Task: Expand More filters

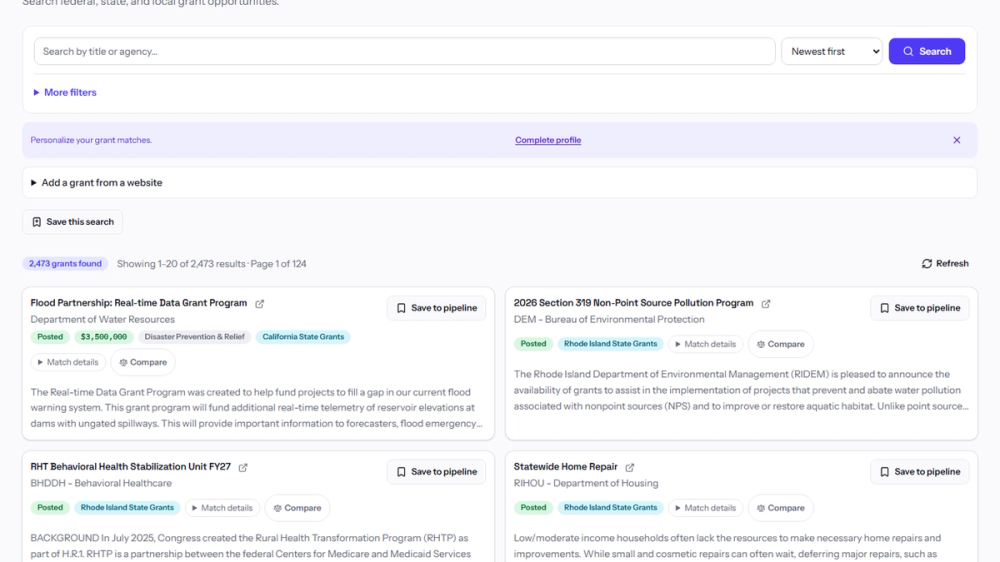Action: point(65,92)
